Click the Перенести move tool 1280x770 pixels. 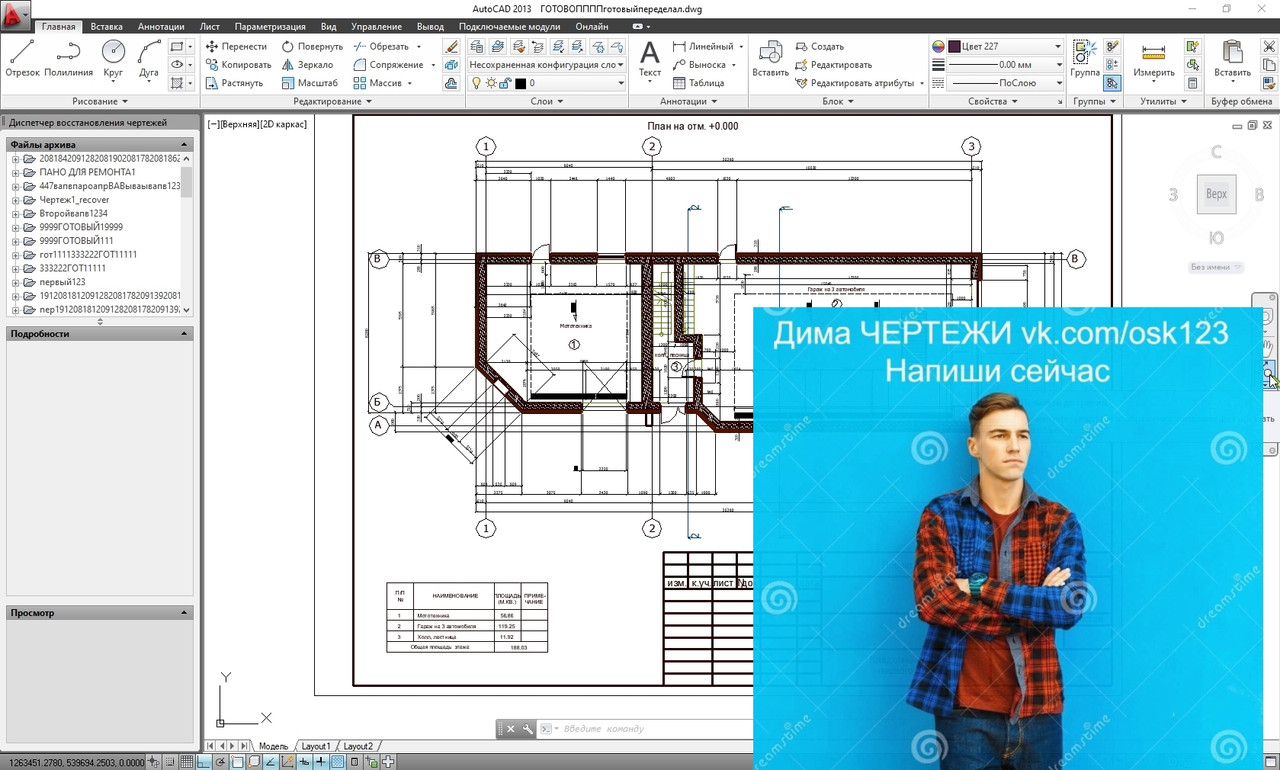236,46
